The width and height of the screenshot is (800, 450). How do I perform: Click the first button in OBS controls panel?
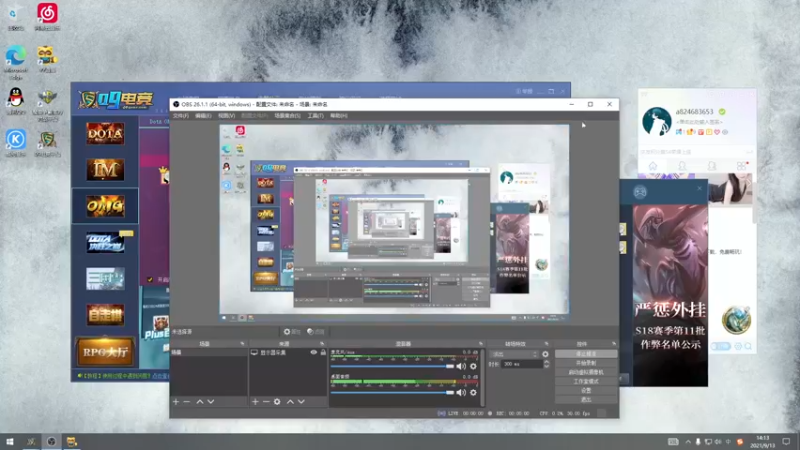coord(586,354)
